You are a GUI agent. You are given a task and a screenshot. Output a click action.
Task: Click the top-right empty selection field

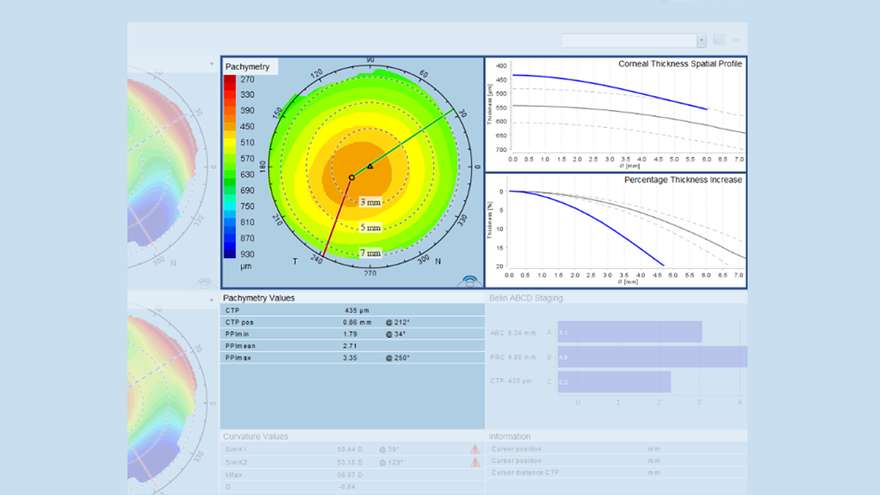coord(628,40)
